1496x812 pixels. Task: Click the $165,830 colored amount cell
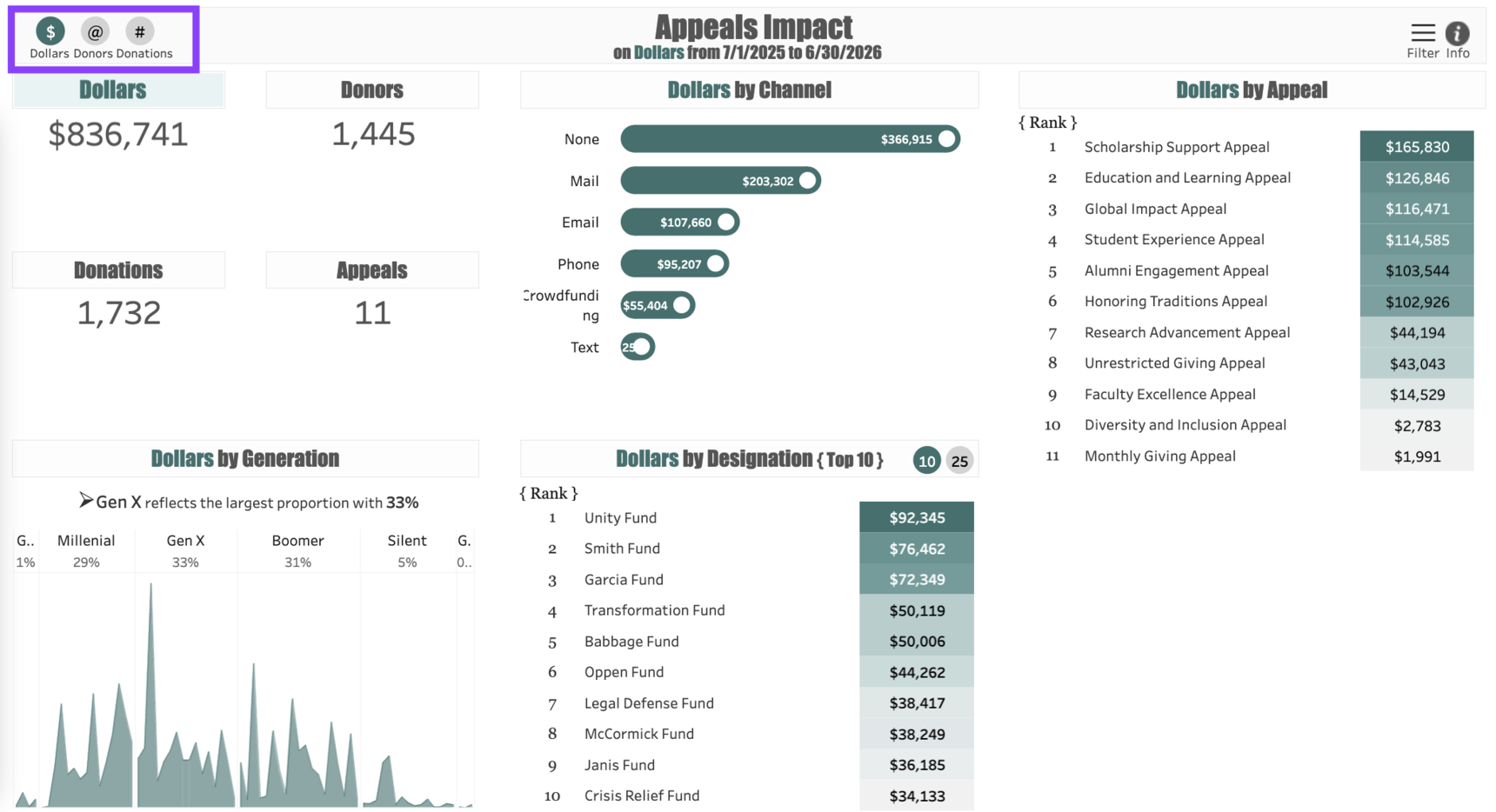tap(1416, 147)
